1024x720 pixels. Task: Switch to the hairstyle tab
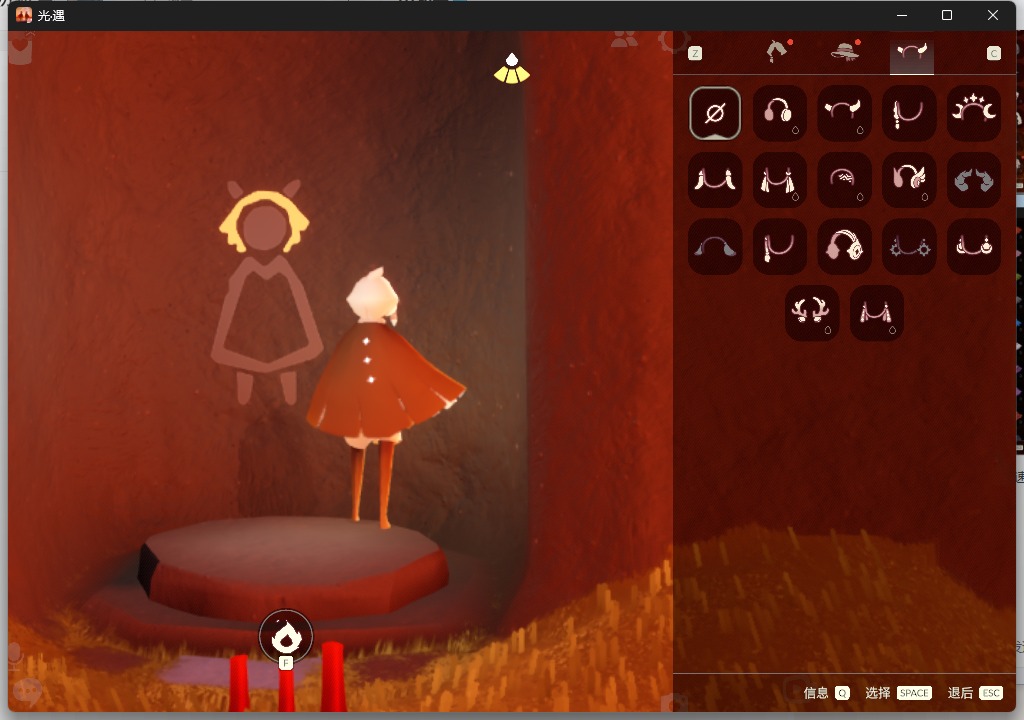(x=778, y=51)
